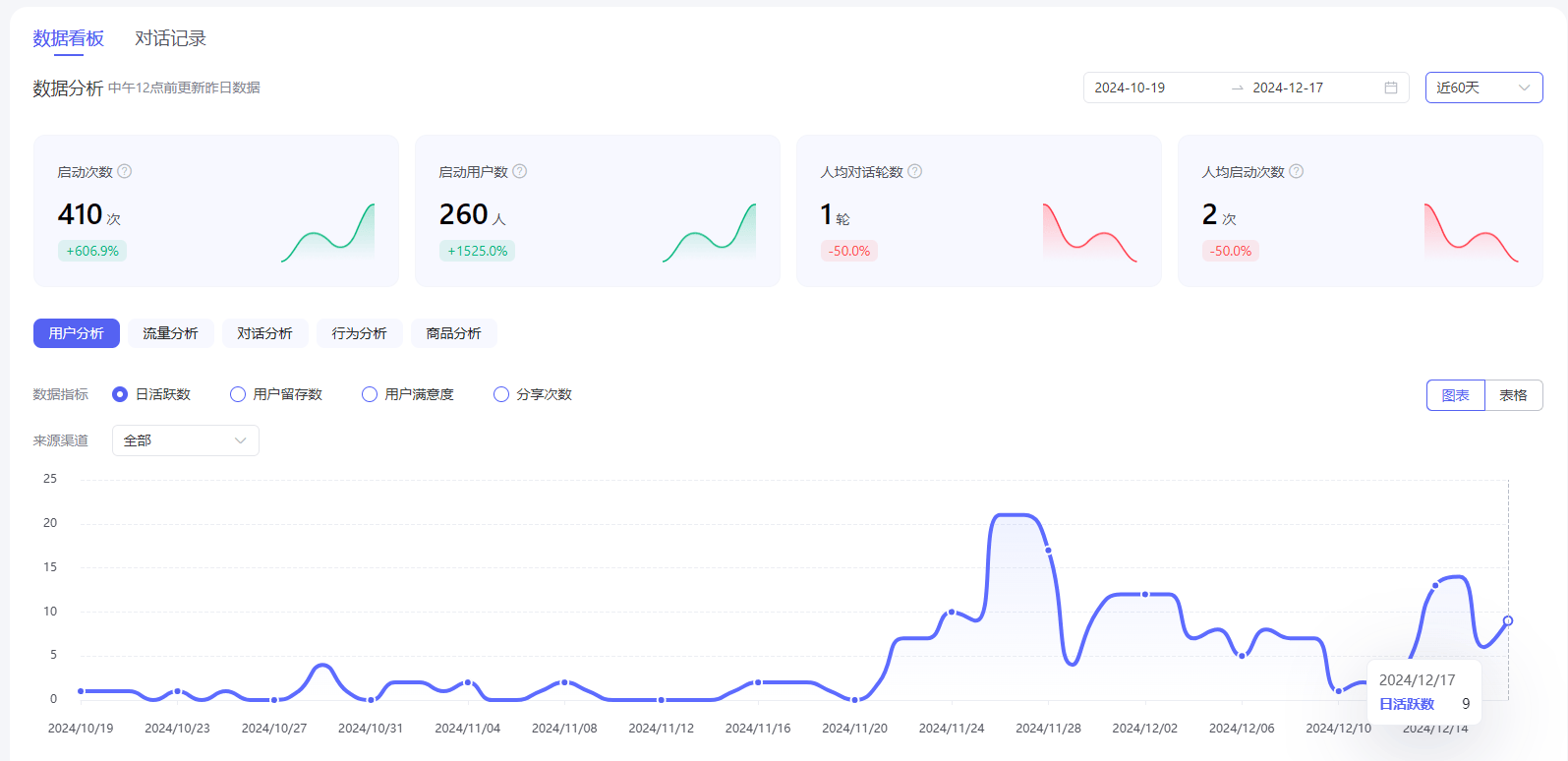This screenshot has height=761, width=1568.
Task: Switch view to 图表 mode
Action: (1455, 395)
